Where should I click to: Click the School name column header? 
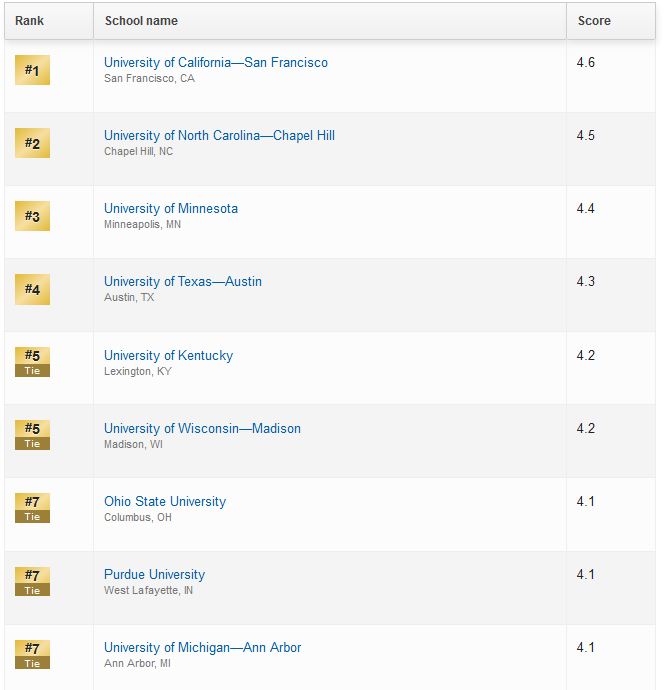[x=330, y=21]
